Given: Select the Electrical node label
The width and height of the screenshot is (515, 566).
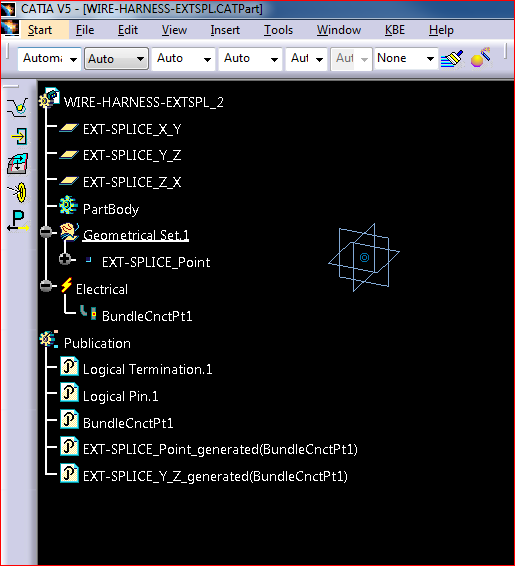Looking at the screenshot, I should (x=102, y=289).
